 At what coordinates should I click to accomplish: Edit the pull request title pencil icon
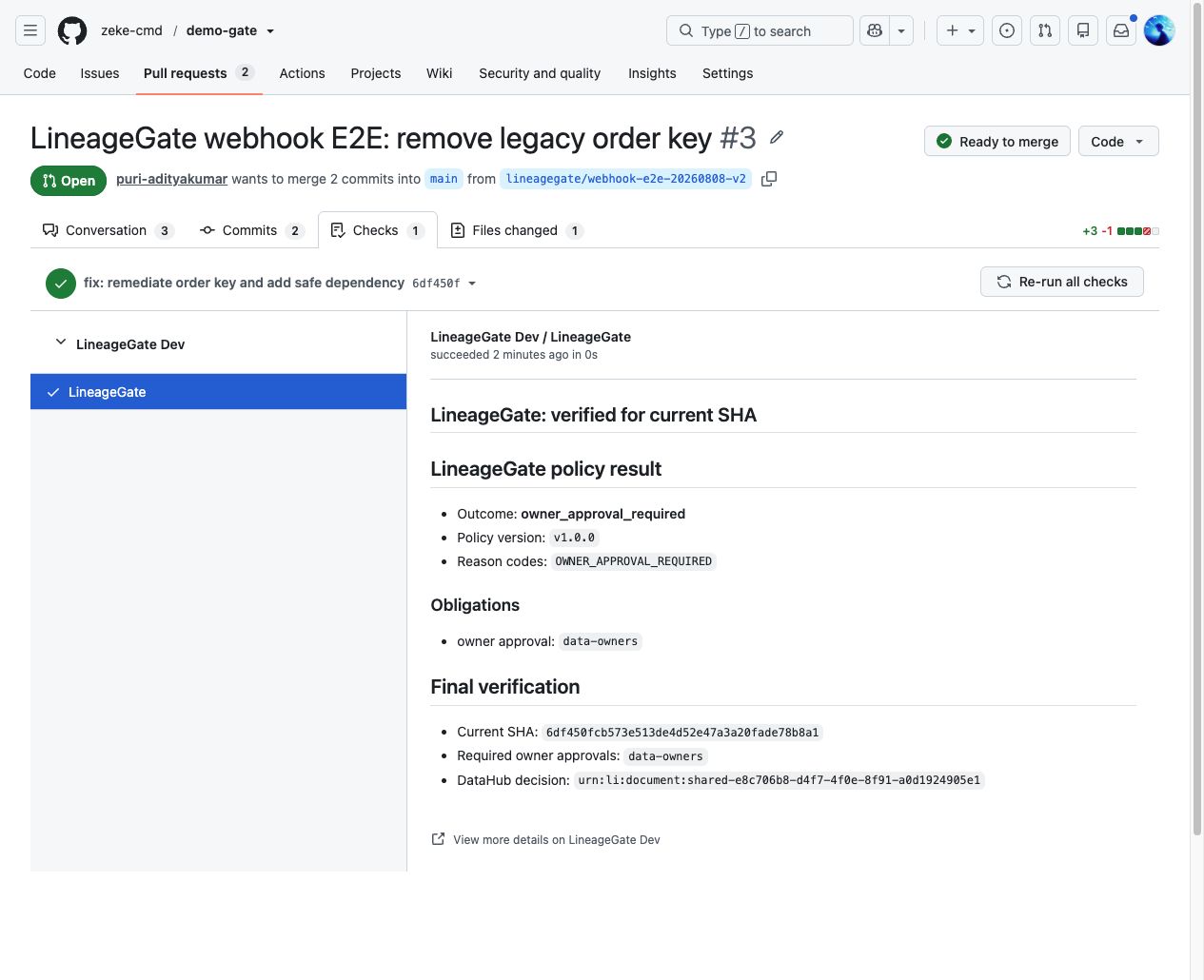tap(777, 138)
